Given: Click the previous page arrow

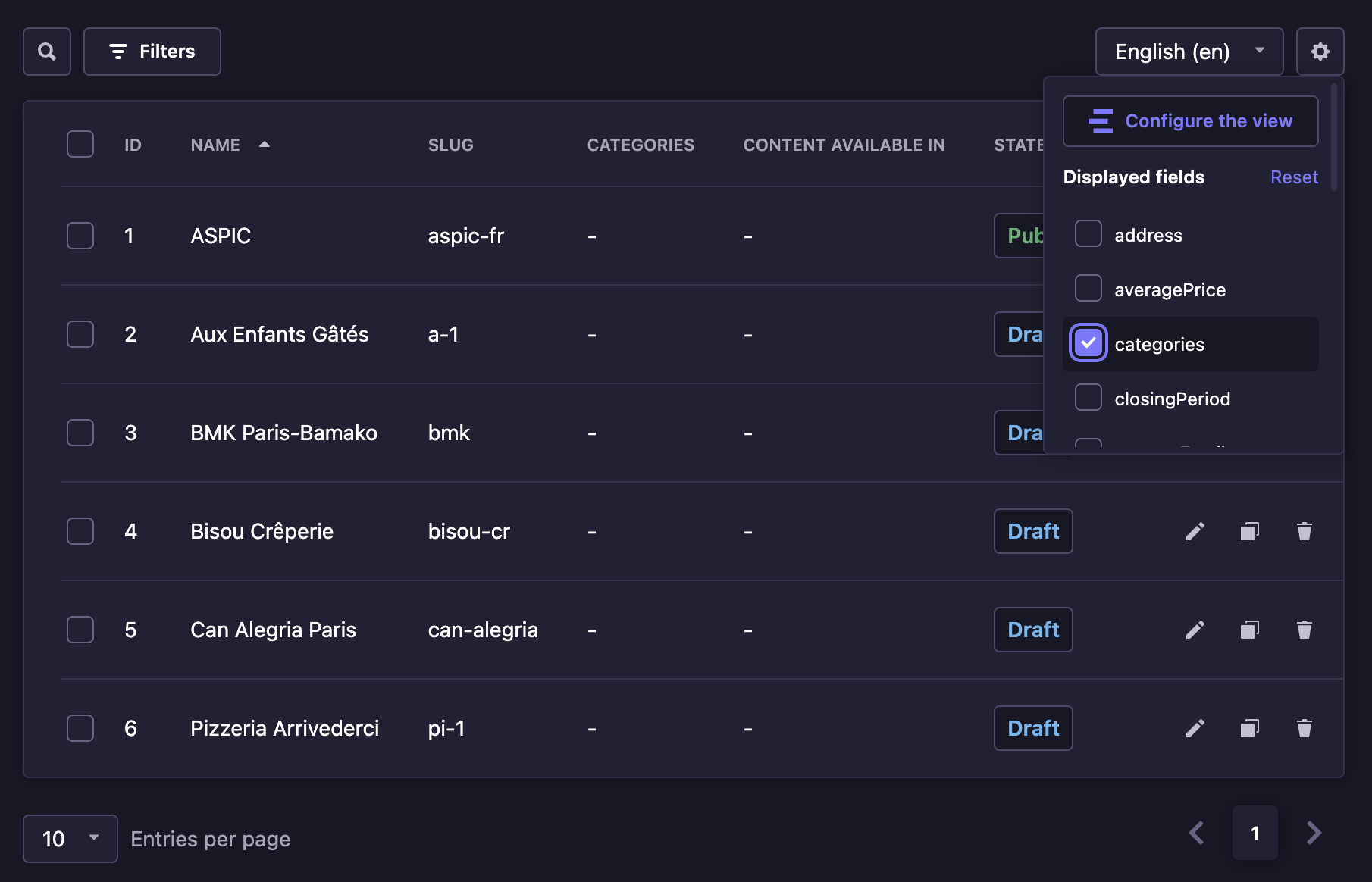Looking at the screenshot, I should [x=1196, y=833].
